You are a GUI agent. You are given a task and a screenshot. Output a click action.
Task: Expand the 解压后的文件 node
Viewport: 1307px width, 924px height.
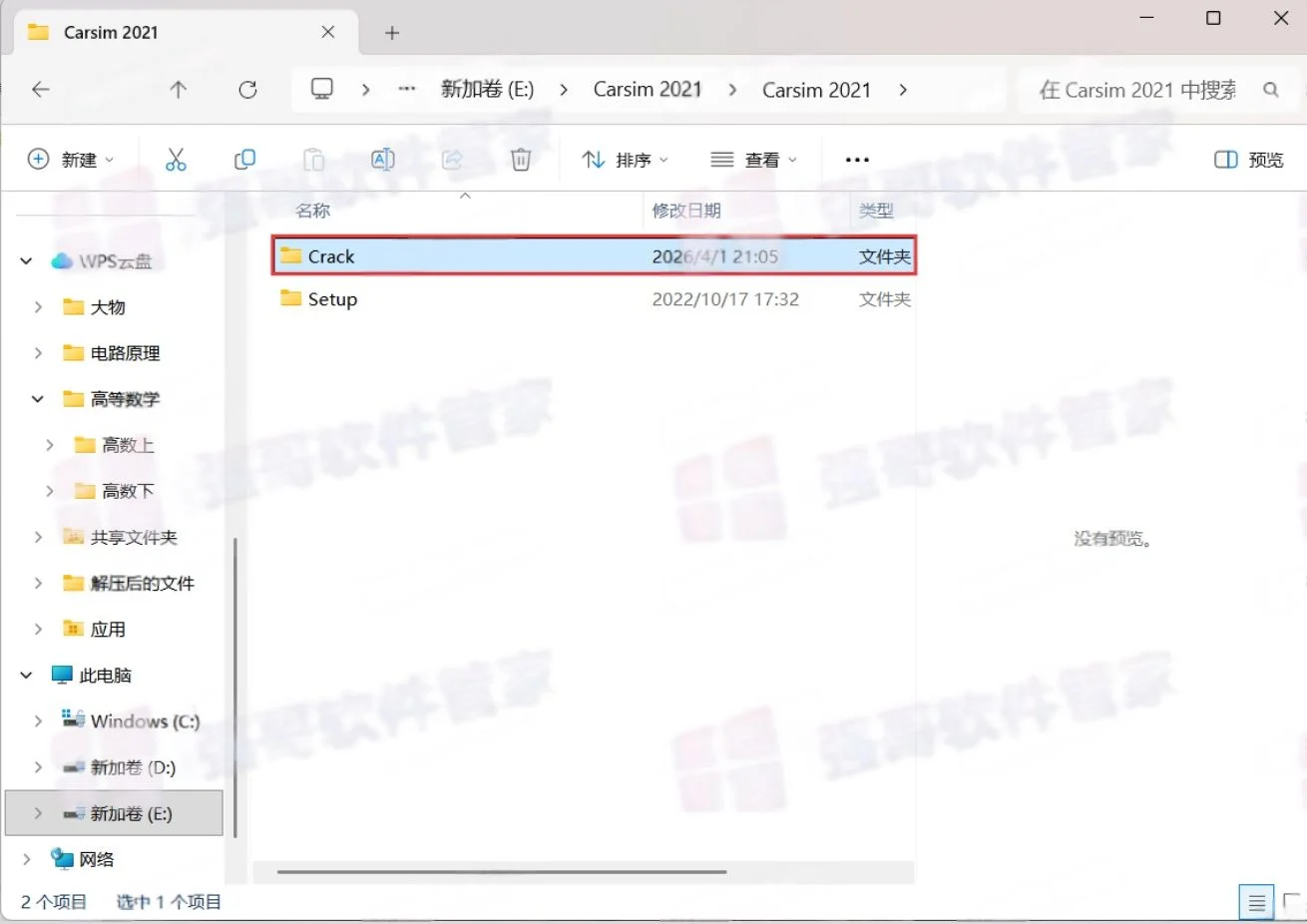coord(38,583)
